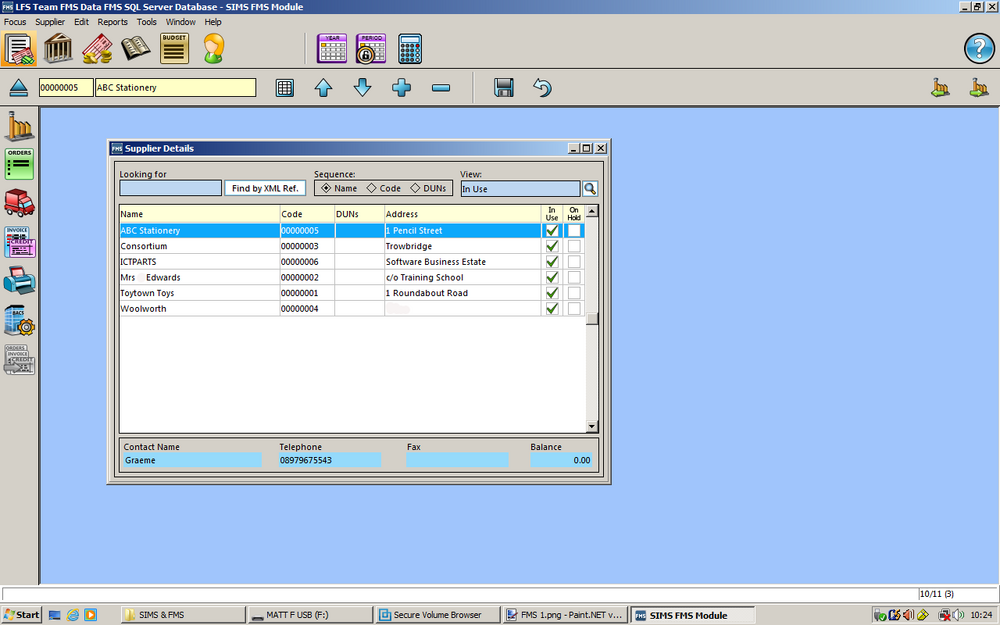Click the Contact Name field Graeme

tap(192, 460)
